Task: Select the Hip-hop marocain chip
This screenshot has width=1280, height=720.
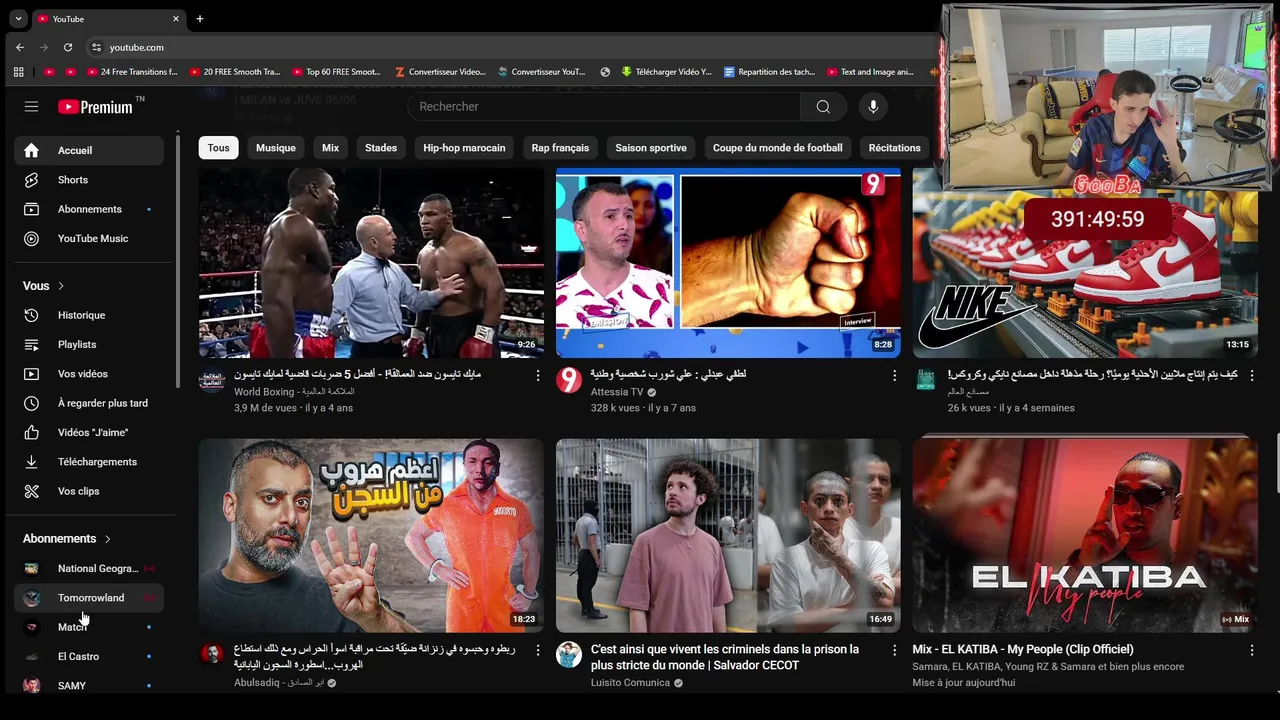Action: click(464, 148)
